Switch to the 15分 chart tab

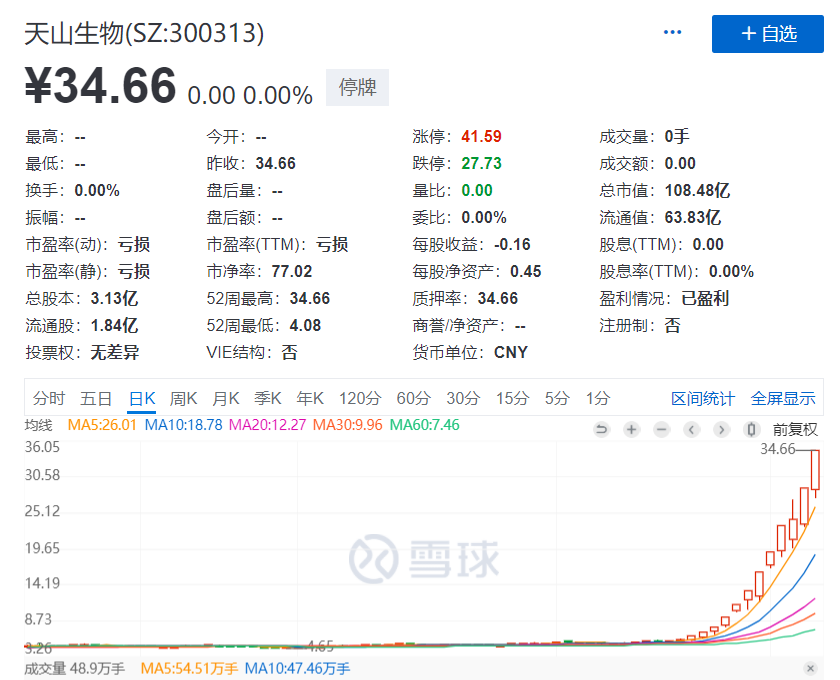tap(512, 399)
